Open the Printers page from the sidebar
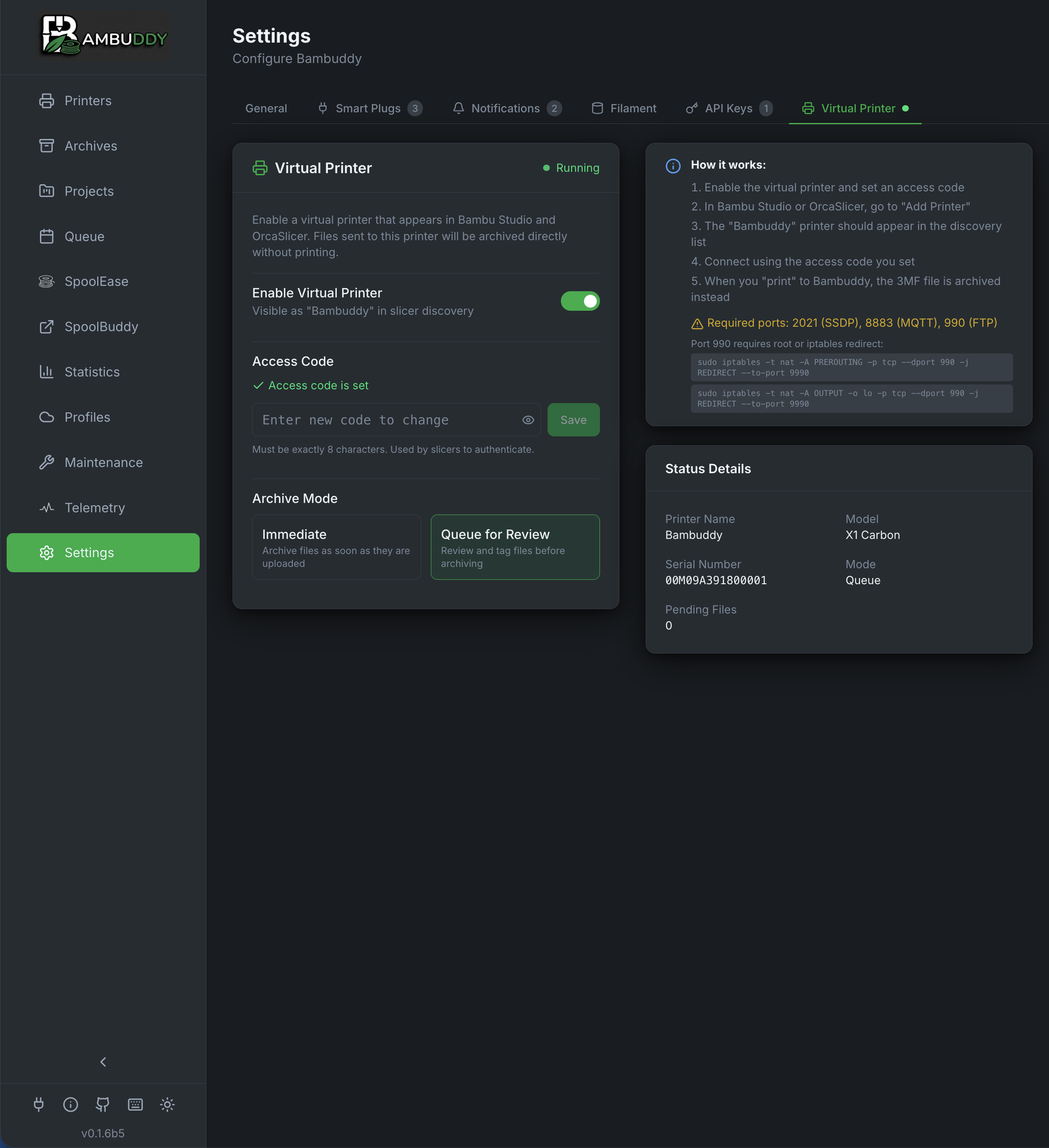The height and width of the screenshot is (1148, 1049). click(87, 100)
